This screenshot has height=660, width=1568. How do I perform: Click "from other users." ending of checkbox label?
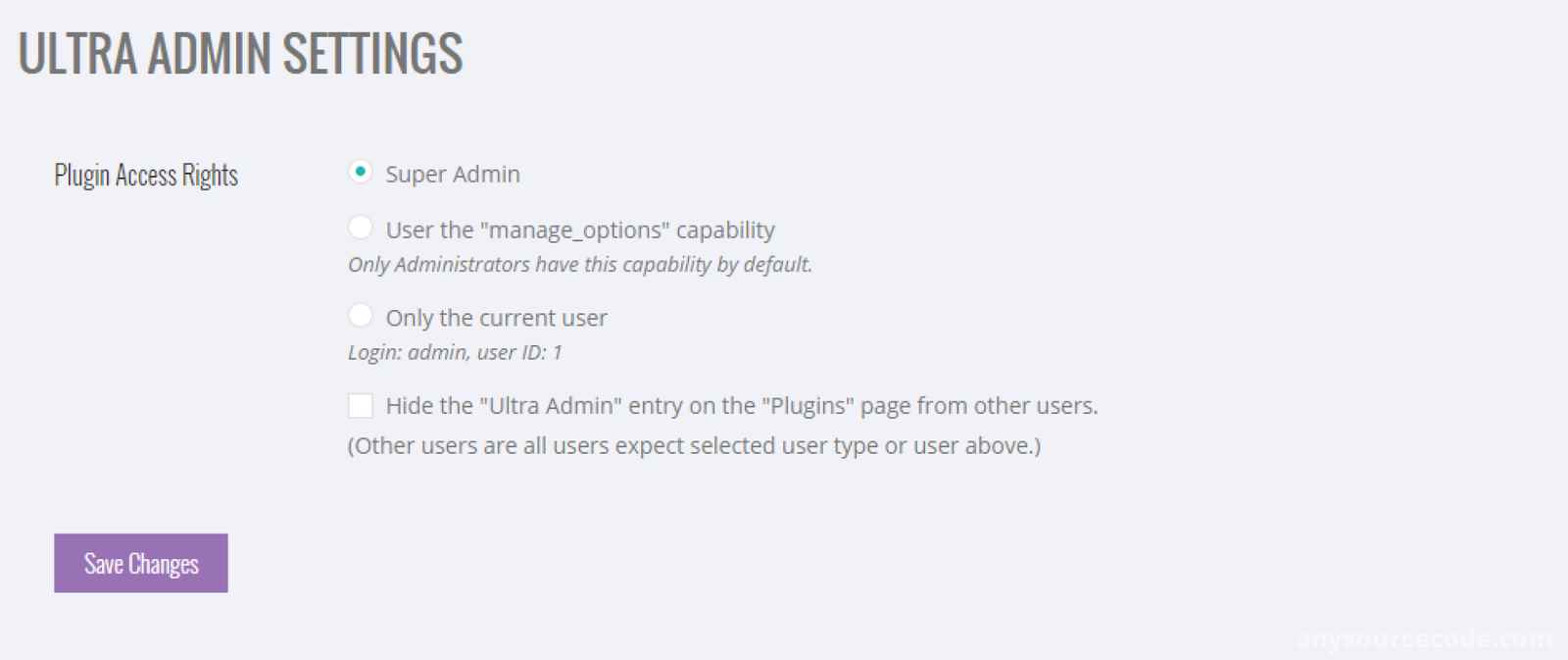[1007, 406]
